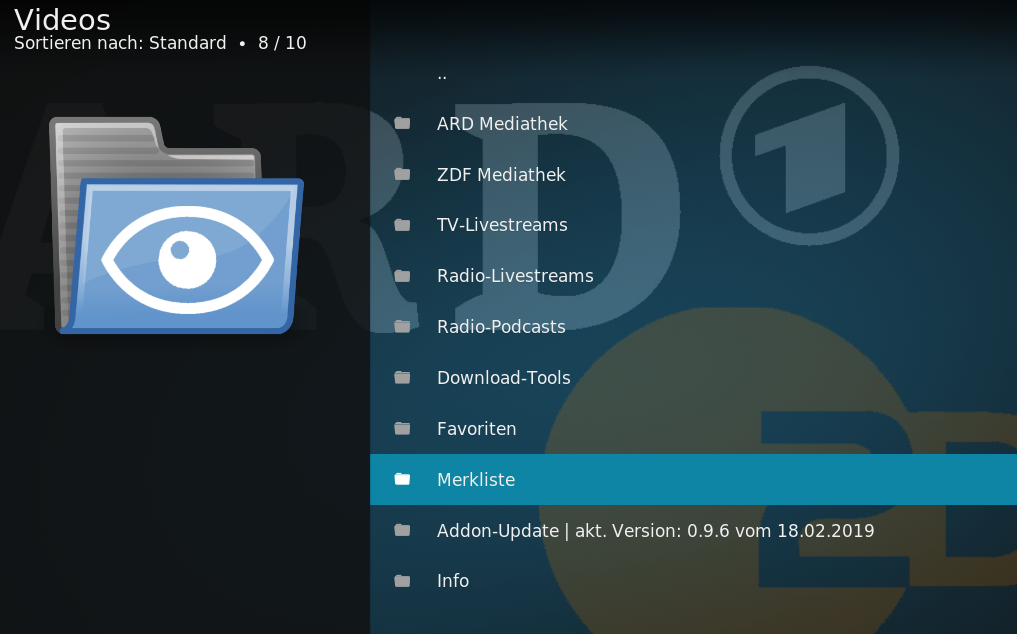
Task: Click the folder icon beside Info
Action: (402, 581)
